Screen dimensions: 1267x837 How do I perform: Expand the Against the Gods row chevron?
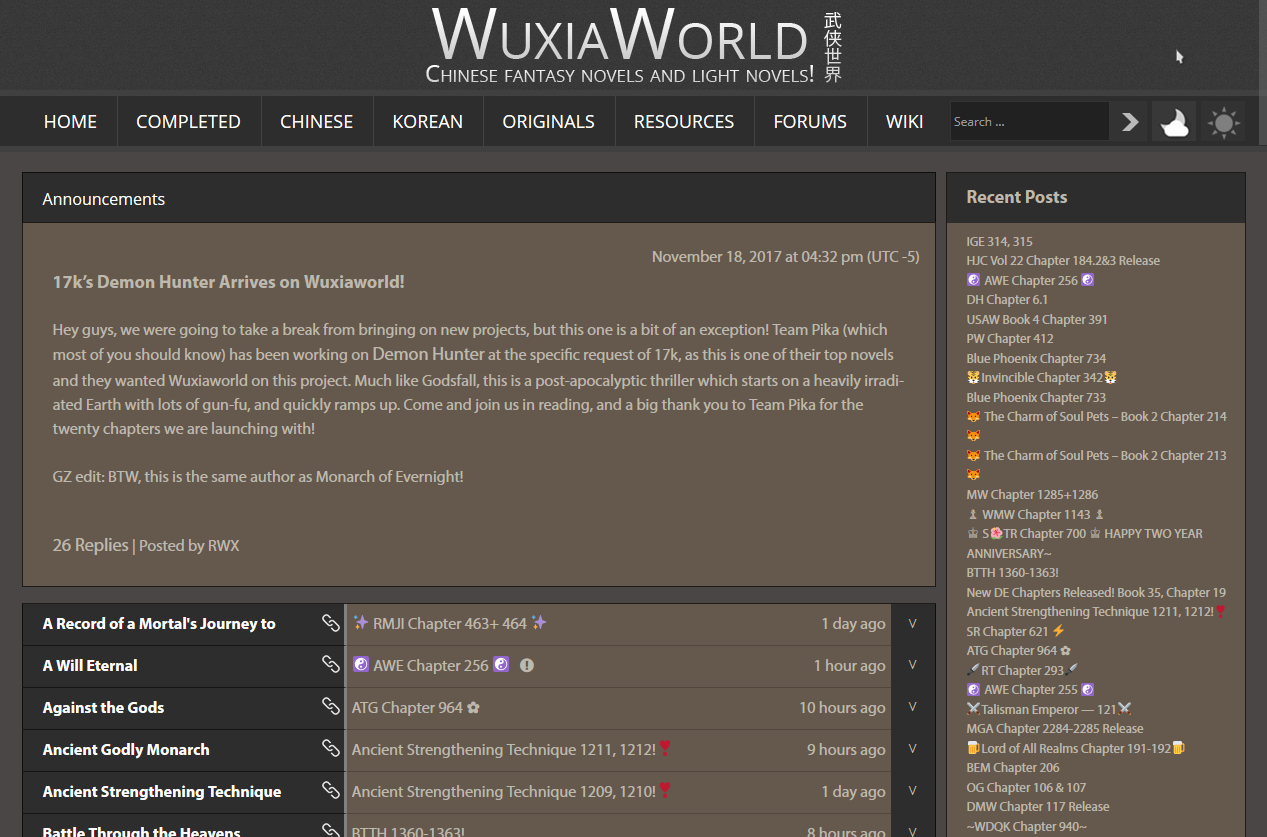[912, 707]
